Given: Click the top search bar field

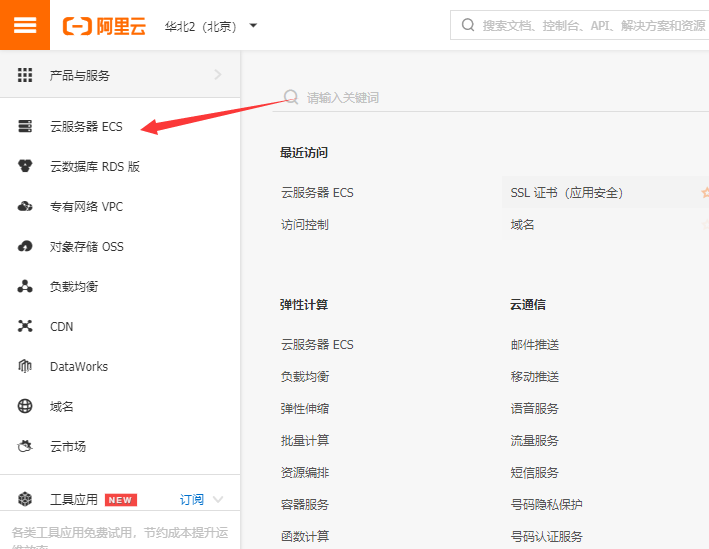Looking at the screenshot, I should coord(580,25).
